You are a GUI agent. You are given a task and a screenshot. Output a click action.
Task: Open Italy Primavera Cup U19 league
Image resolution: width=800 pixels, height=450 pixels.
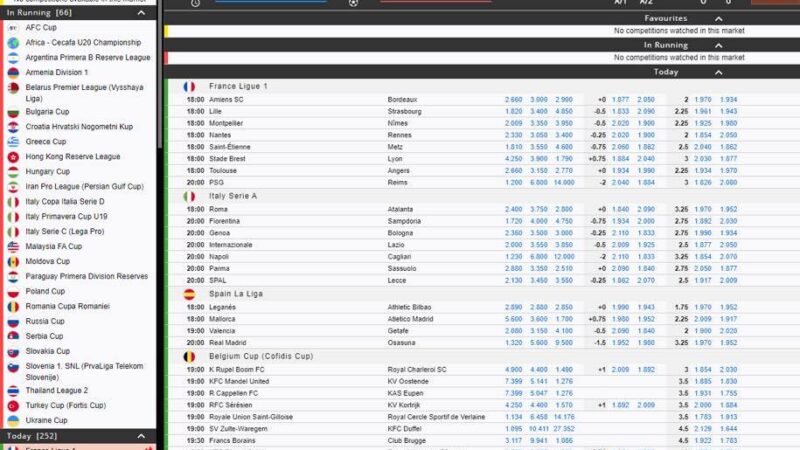pos(66,216)
